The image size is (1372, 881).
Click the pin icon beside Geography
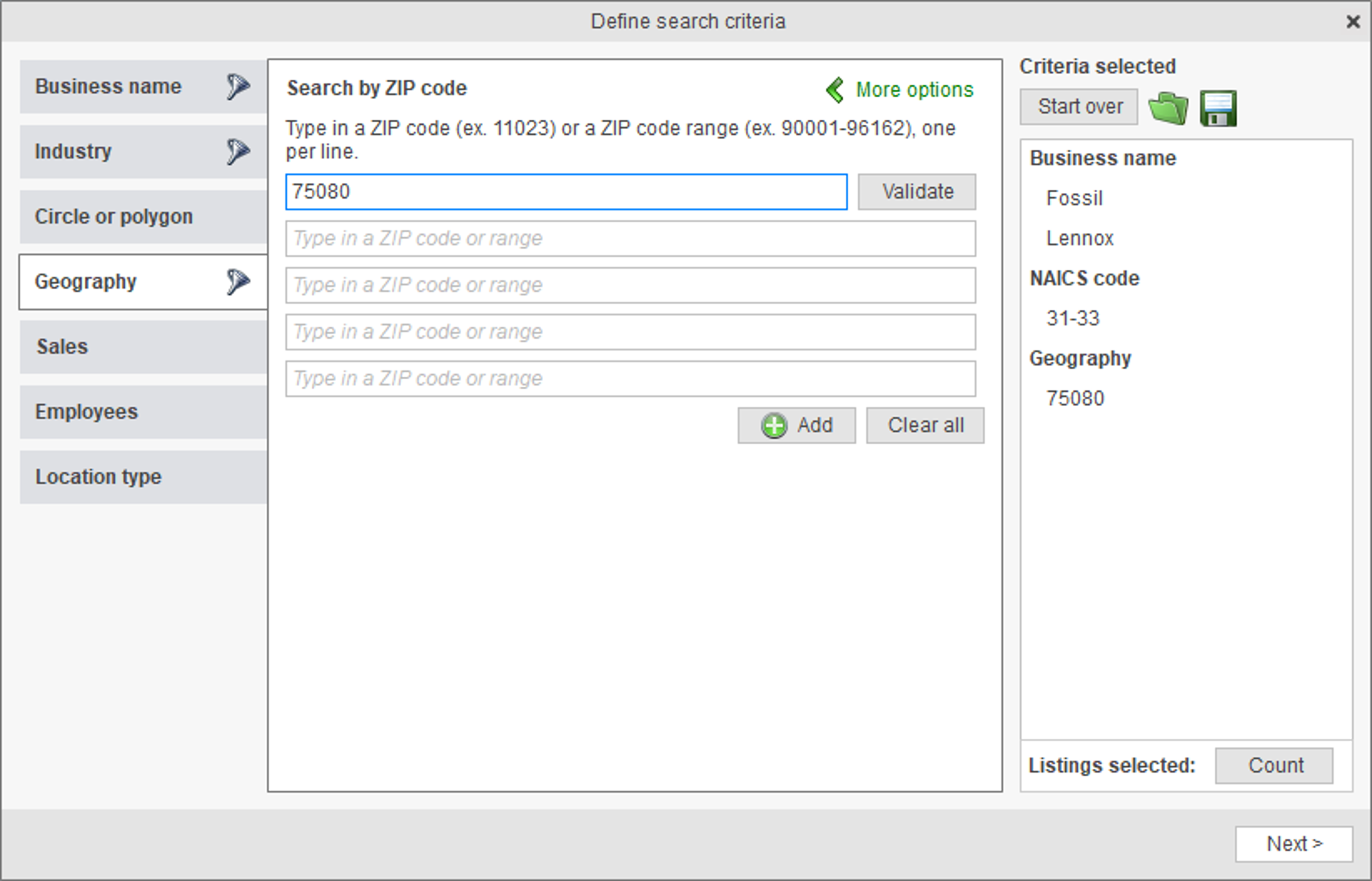click(238, 282)
